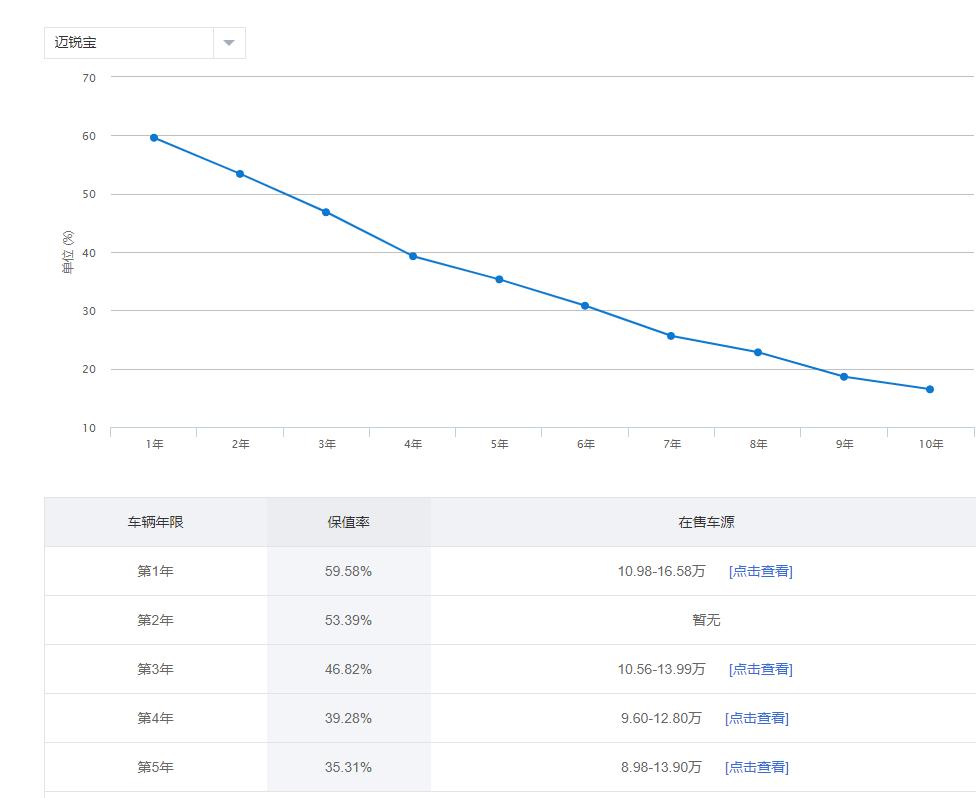The image size is (976, 798).
Task: Click the 9年 chart data point
Action: (844, 377)
